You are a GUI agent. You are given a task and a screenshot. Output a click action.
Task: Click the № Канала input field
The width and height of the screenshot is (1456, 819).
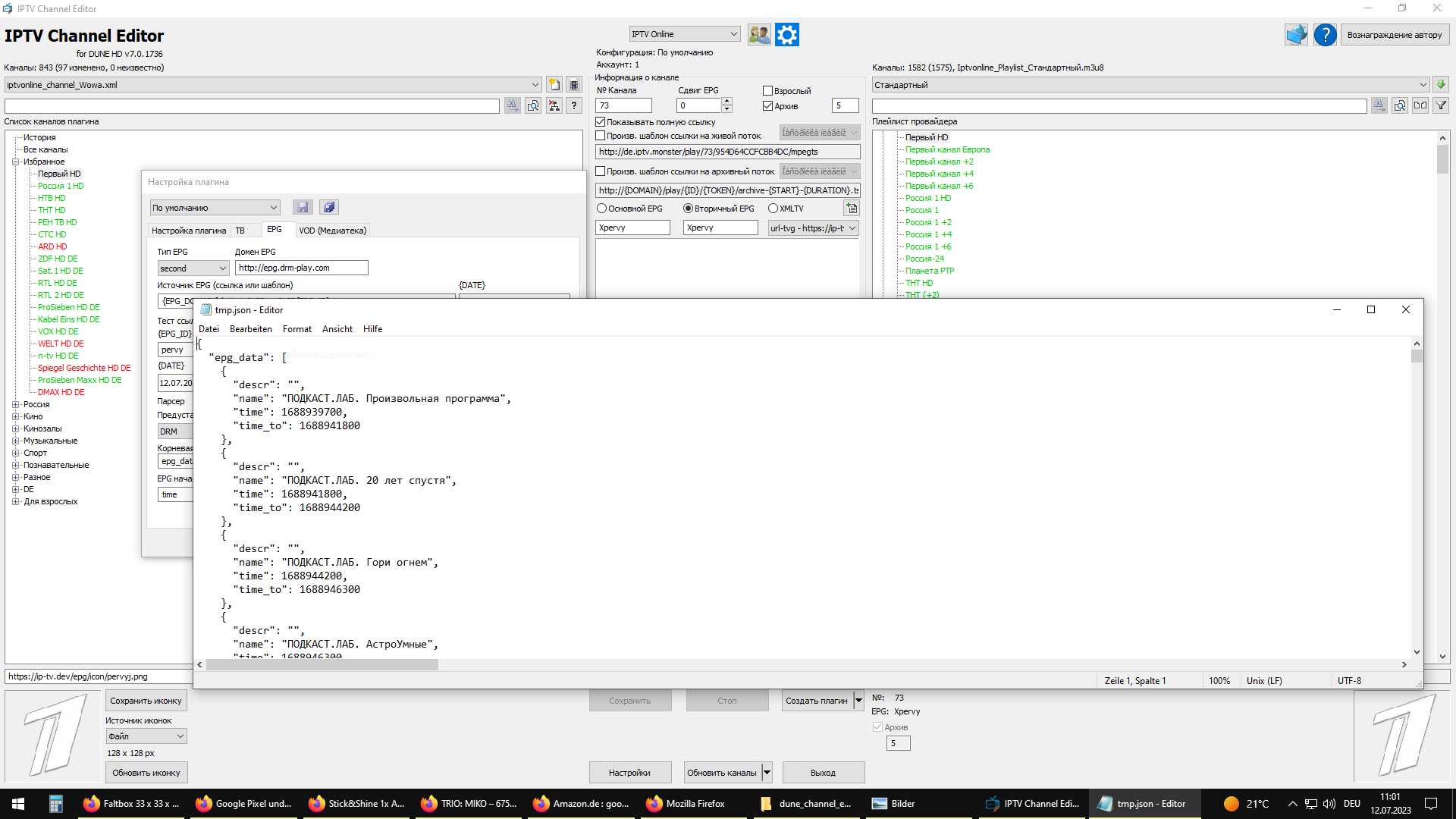[623, 105]
